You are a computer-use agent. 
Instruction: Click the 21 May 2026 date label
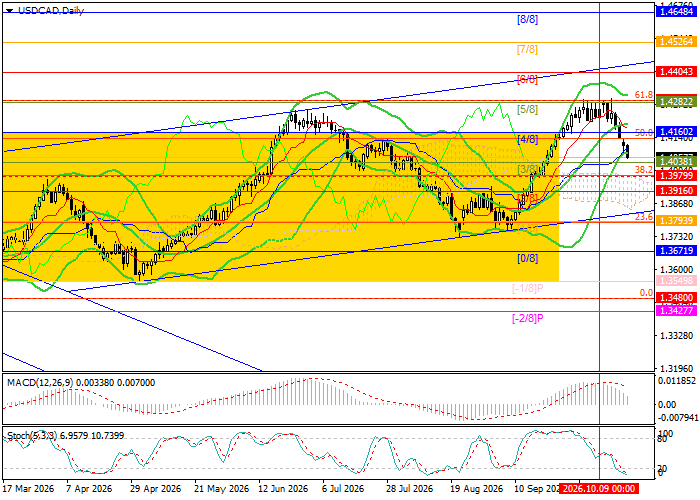point(221,488)
